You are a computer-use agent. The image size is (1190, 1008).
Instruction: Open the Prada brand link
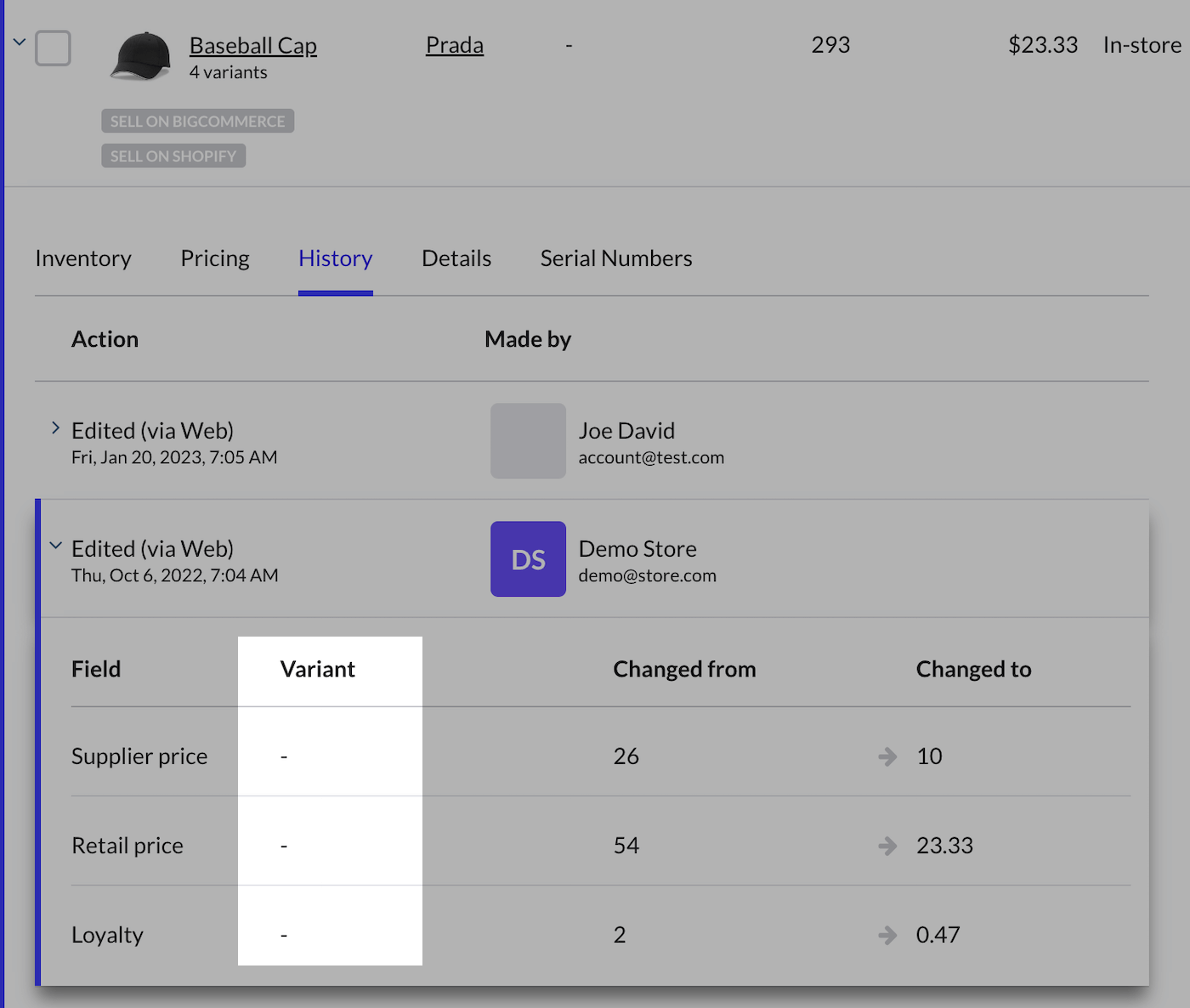[454, 45]
